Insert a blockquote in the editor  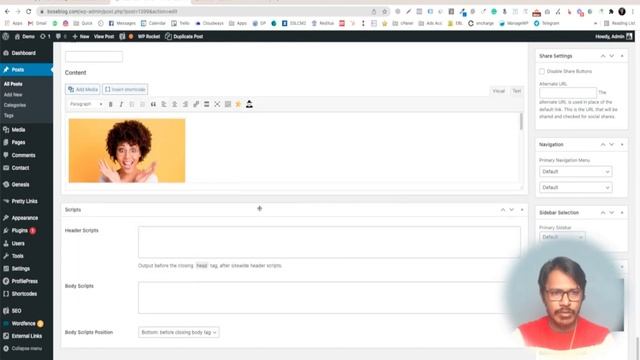pos(153,104)
